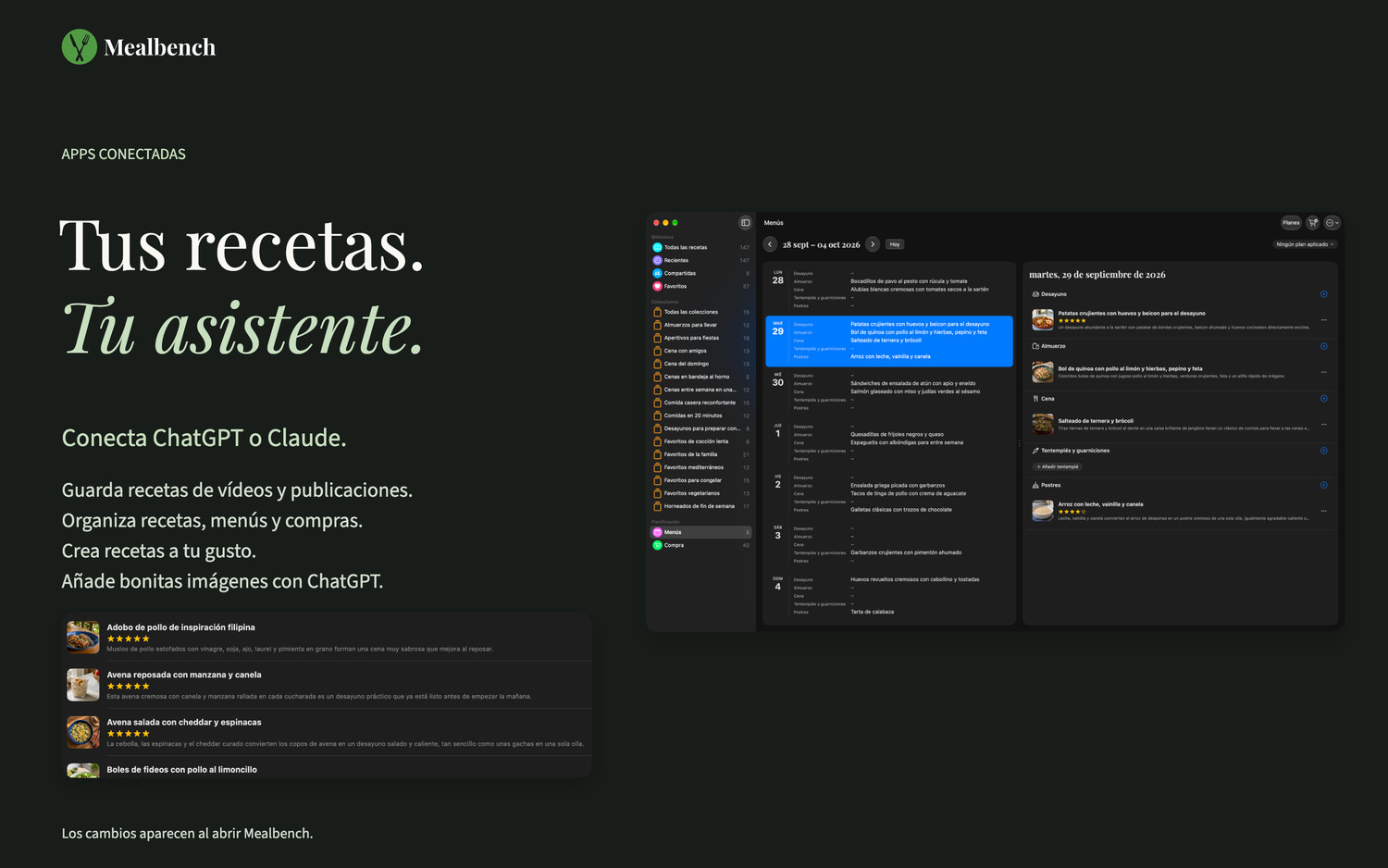Viewport: 1388px width, 868px height.
Task: Click the plus icon beside Tentempiés y guarniciones
Action: pos(1323,451)
